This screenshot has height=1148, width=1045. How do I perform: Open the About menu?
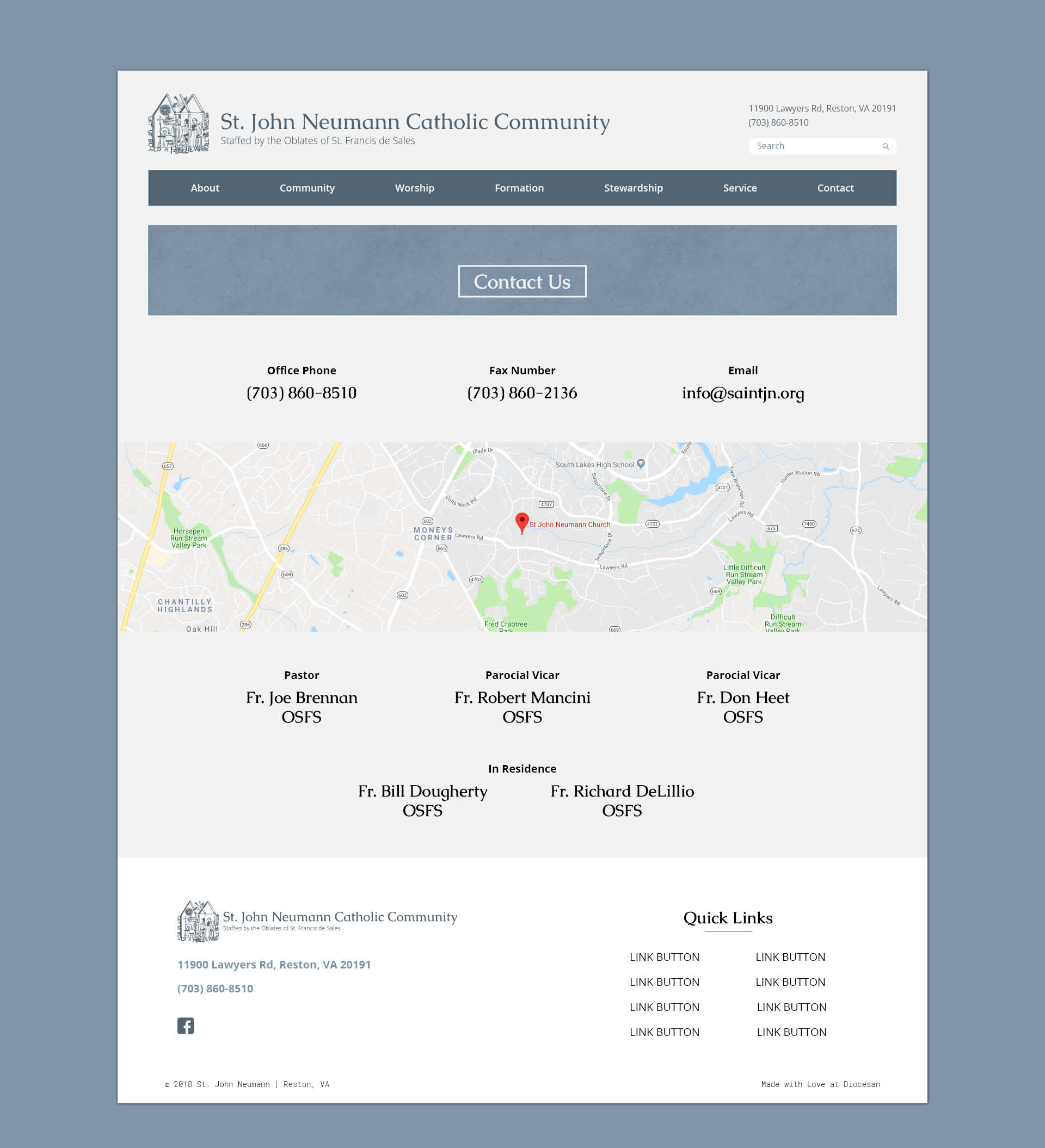point(205,188)
